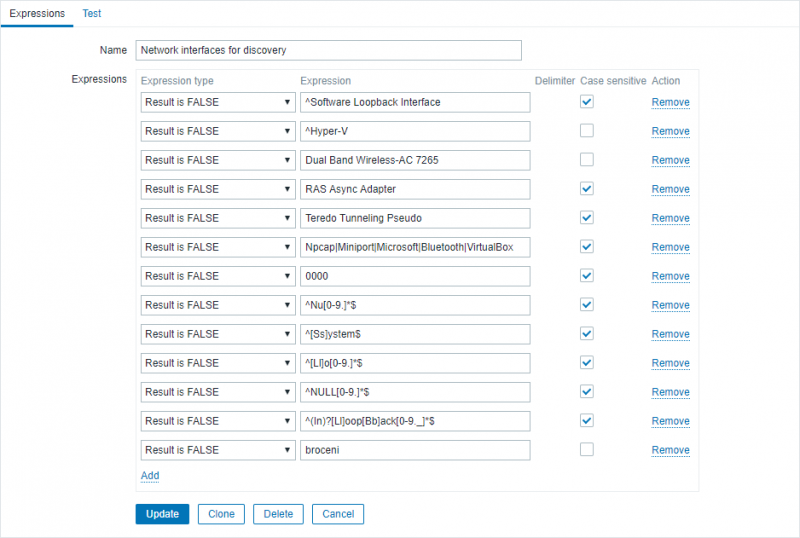This screenshot has width=800, height=538.
Task: Remove the Npcap|Miniport expression row
Action: coord(670,247)
